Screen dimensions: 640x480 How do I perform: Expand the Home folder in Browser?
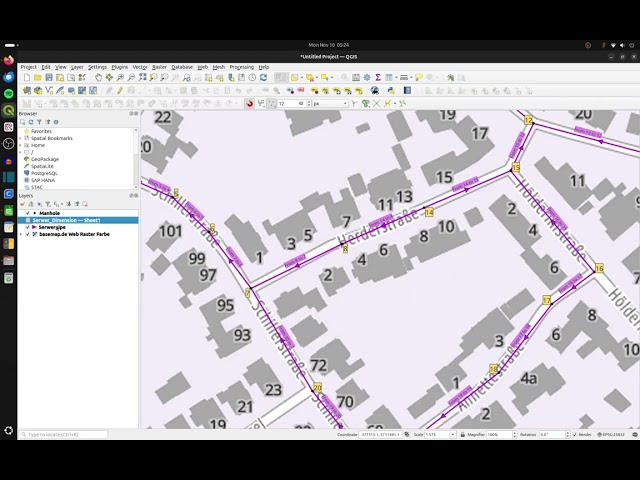click(21, 145)
